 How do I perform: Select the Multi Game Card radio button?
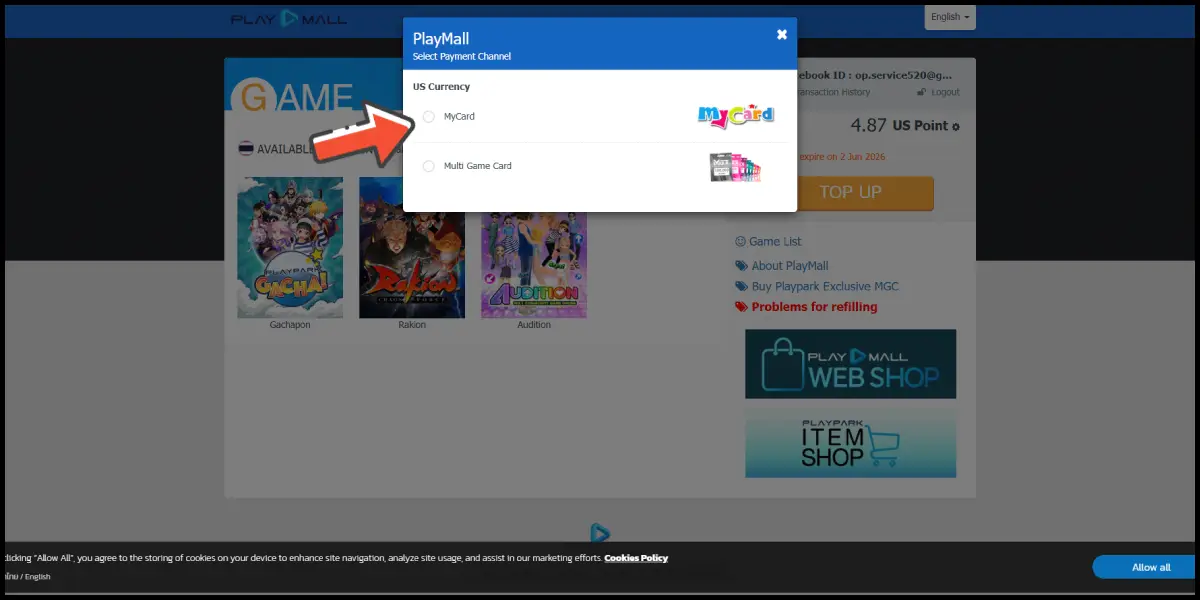428,166
